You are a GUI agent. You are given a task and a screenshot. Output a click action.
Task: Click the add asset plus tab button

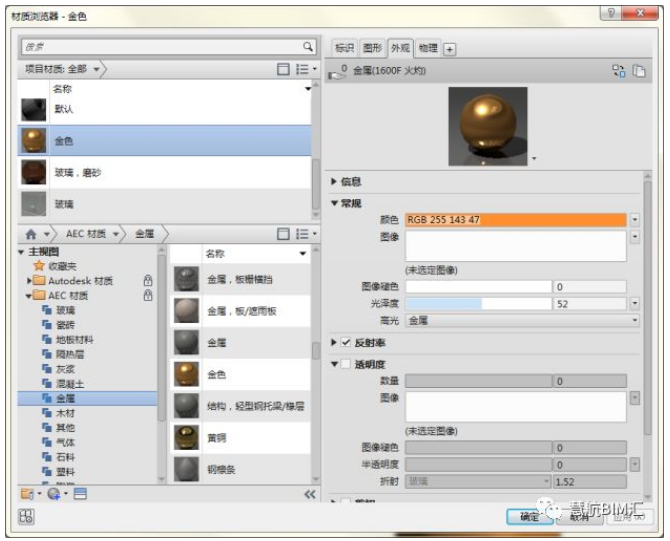450,49
